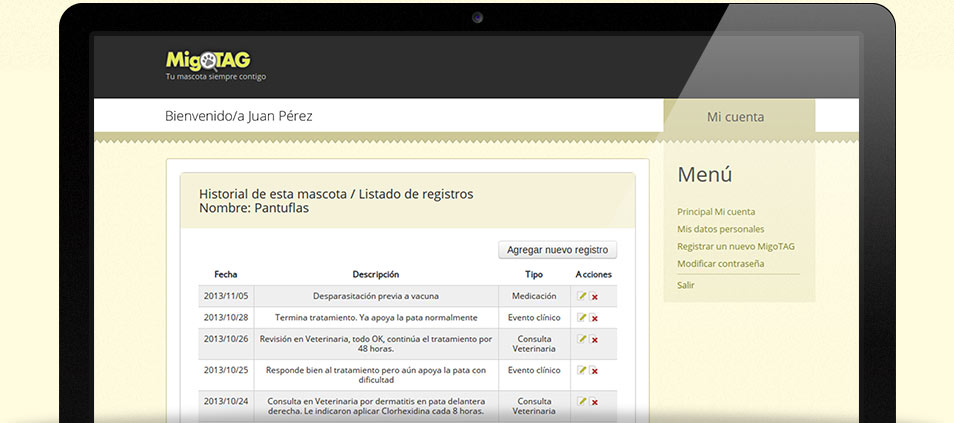The image size is (954, 423).
Task: Open the Mi cuenta tab
Action: click(x=735, y=117)
